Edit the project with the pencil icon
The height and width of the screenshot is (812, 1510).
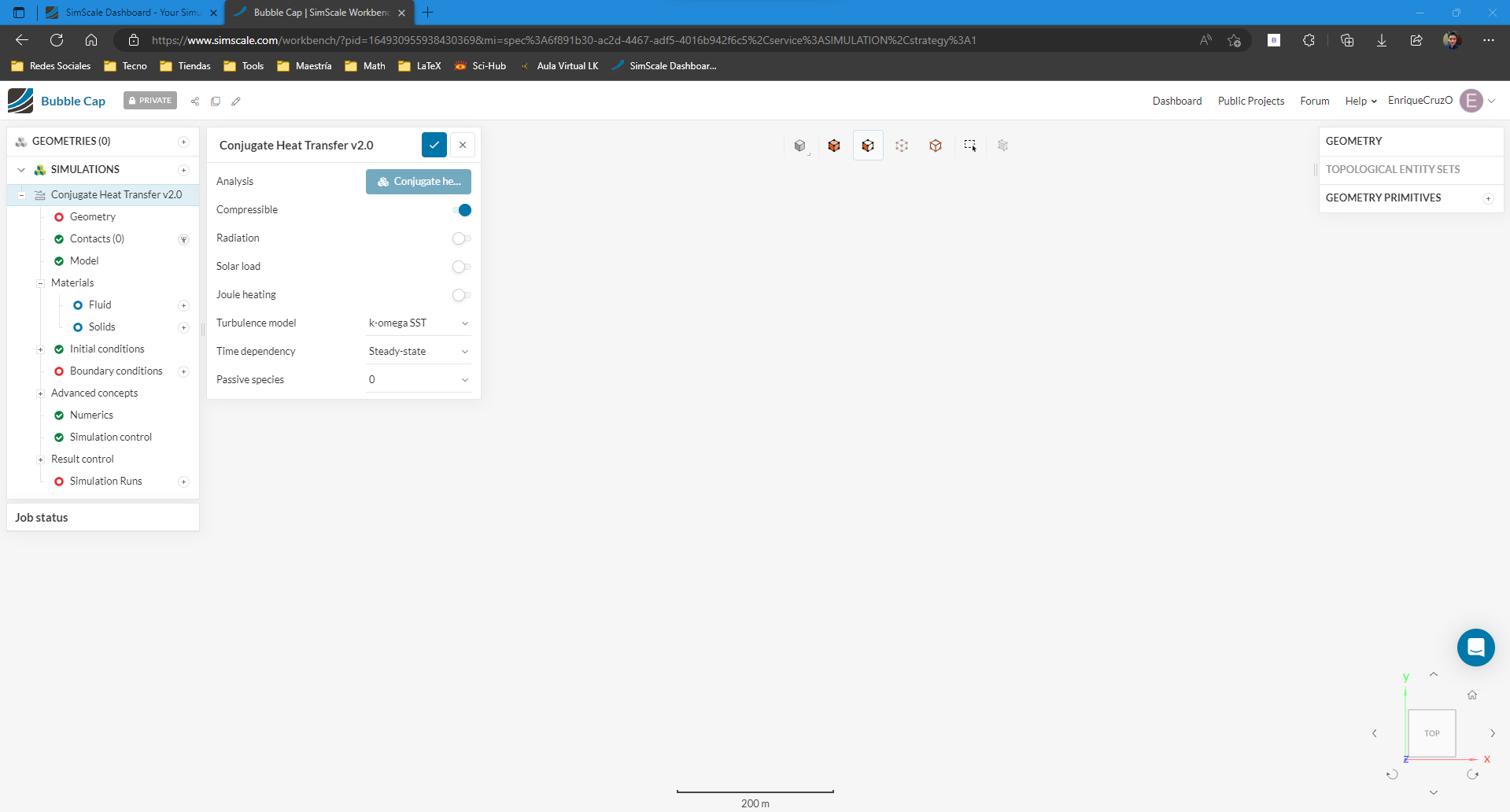pos(236,101)
